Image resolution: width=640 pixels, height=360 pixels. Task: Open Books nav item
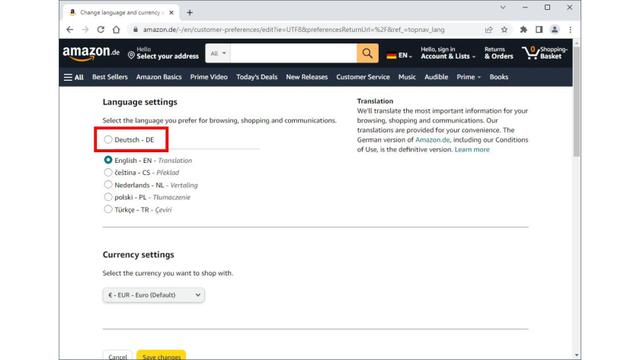point(499,77)
